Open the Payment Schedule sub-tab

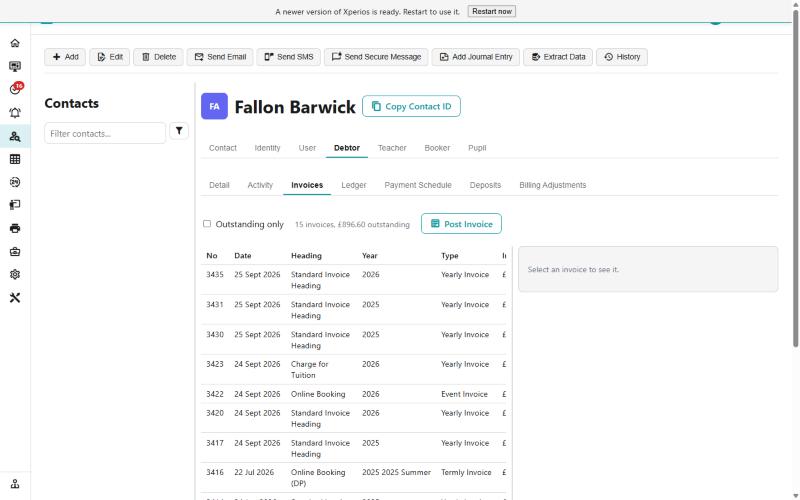coord(418,185)
